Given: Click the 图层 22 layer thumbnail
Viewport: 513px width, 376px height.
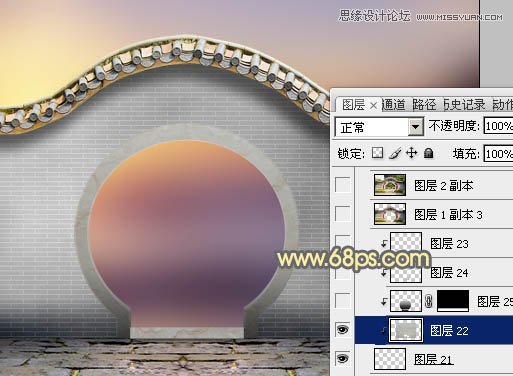Looking at the screenshot, I should click(406, 330).
